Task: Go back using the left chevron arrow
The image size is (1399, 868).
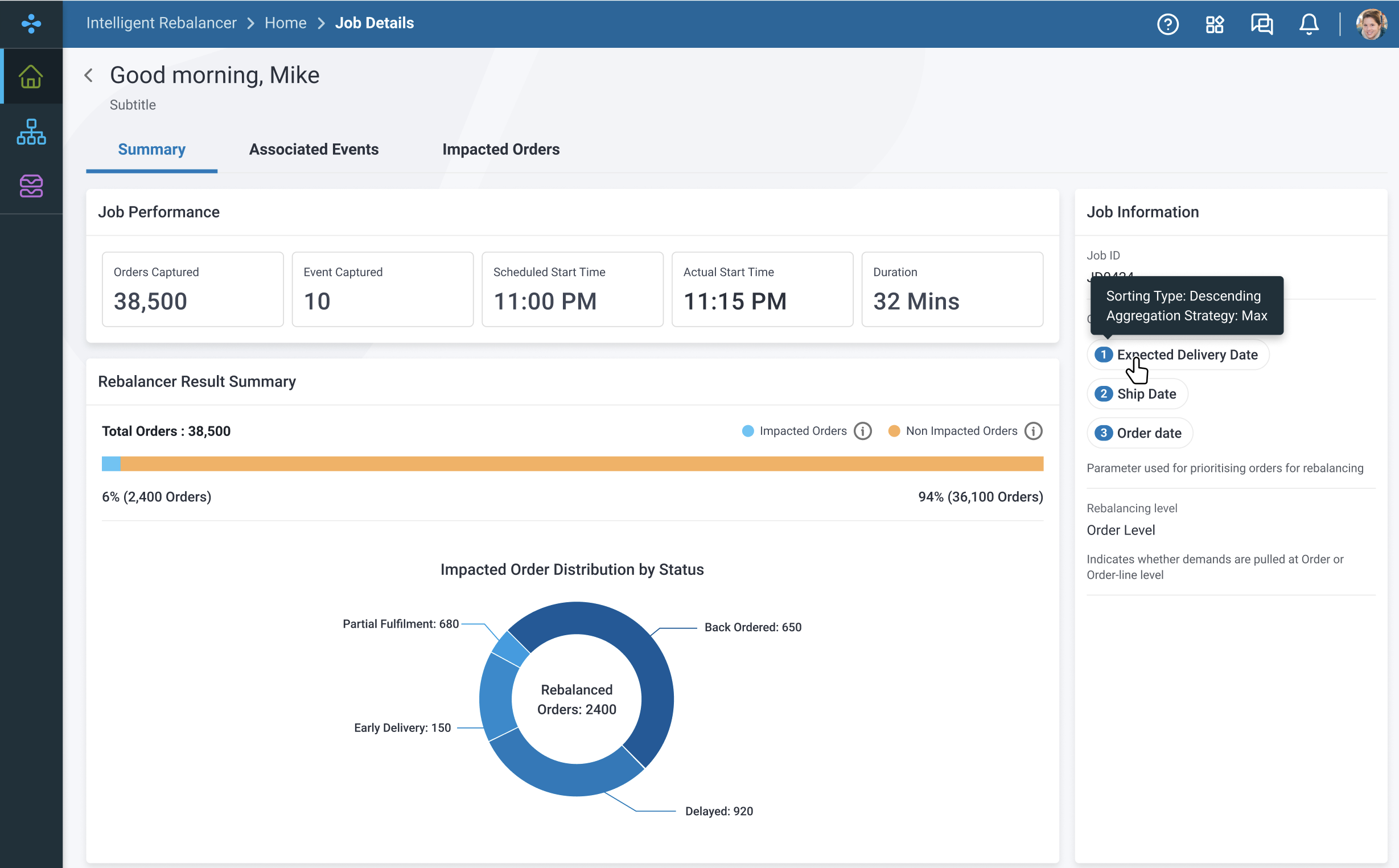Action: [x=88, y=75]
